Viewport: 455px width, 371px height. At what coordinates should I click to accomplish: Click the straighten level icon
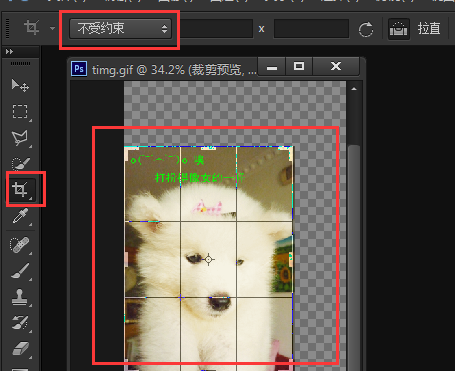pyautogui.click(x=399, y=29)
